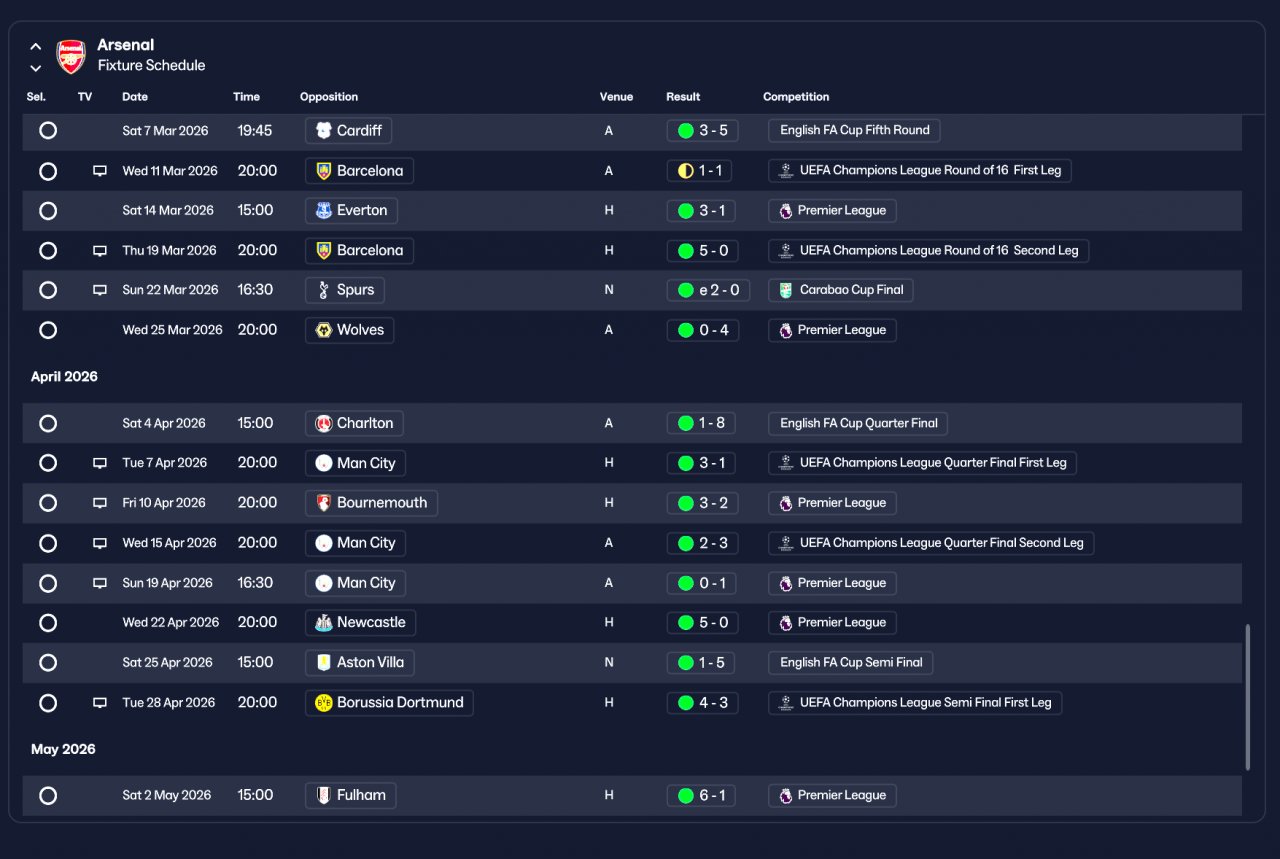The image size is (1280, 859).
Task: Sort fixtures by the Date column header
Action: 135,97
